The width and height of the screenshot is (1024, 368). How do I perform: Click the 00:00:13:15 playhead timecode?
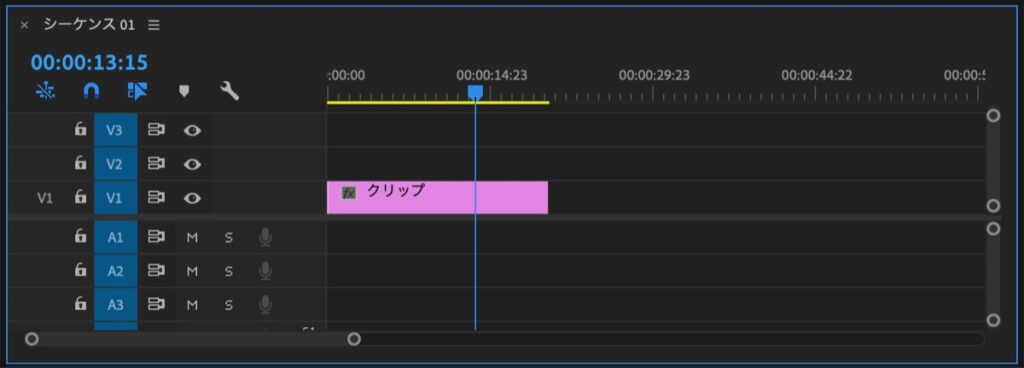(x=89, y=63)
